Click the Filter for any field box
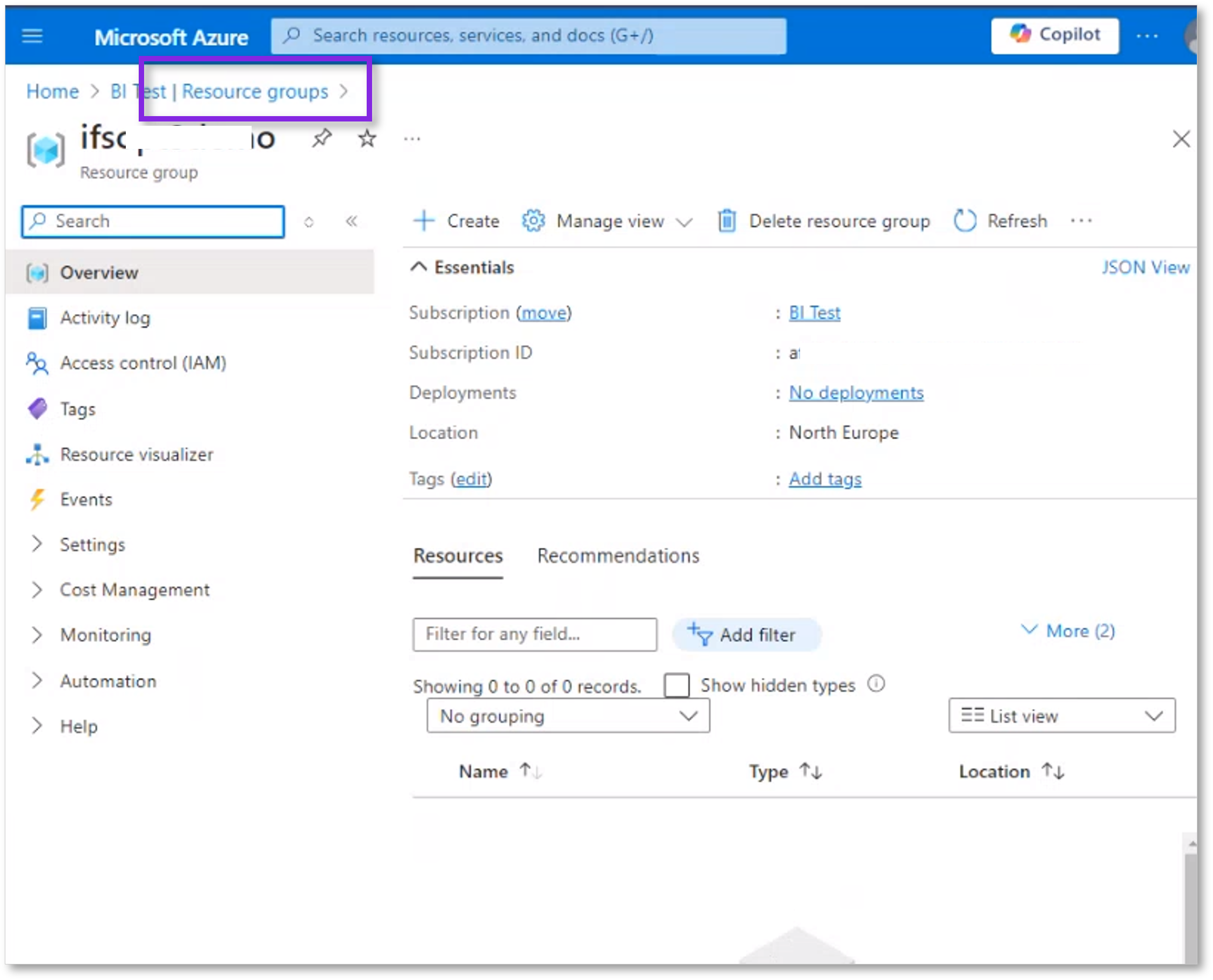Screen dimensions: 1213x980 [x=534, y=634]
